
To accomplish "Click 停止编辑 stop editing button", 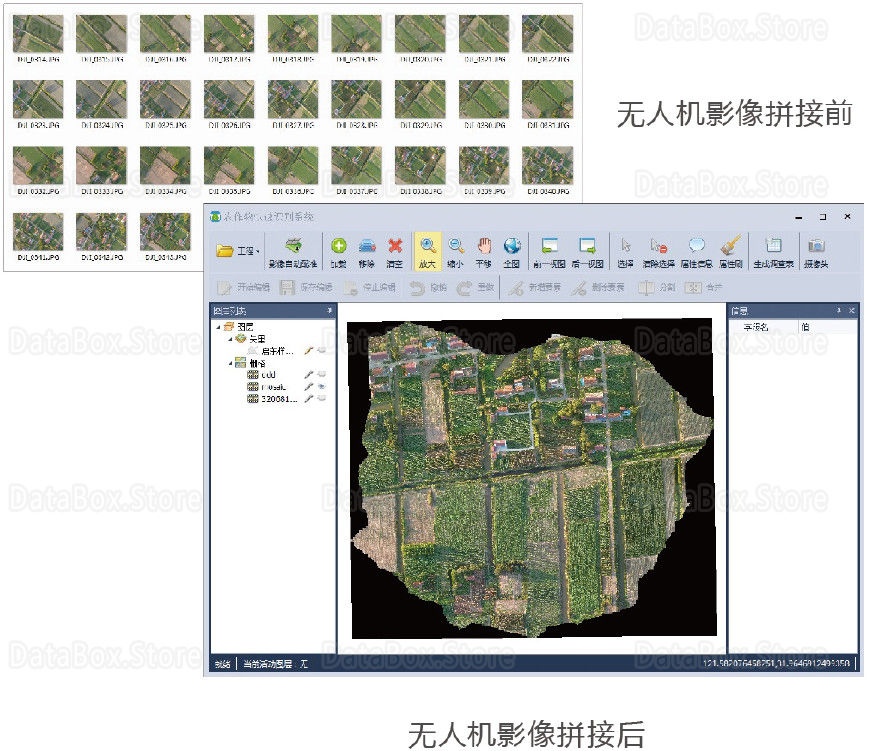I will [x=369, y=287].
